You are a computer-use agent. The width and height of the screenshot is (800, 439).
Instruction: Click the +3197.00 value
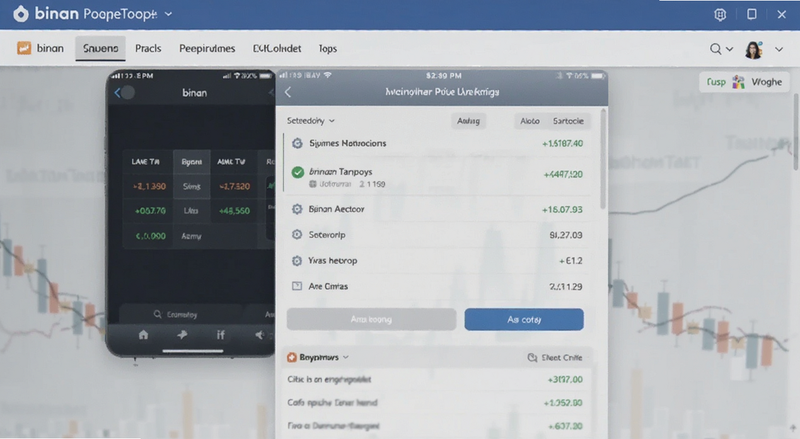pos(565,379)
